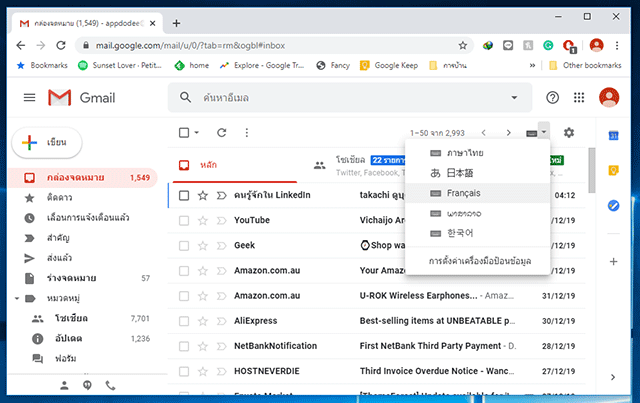Open Google Tasks in side panel
Viewport: 640px width, 403px height.
pyautogui.click(x=613, y=205)
